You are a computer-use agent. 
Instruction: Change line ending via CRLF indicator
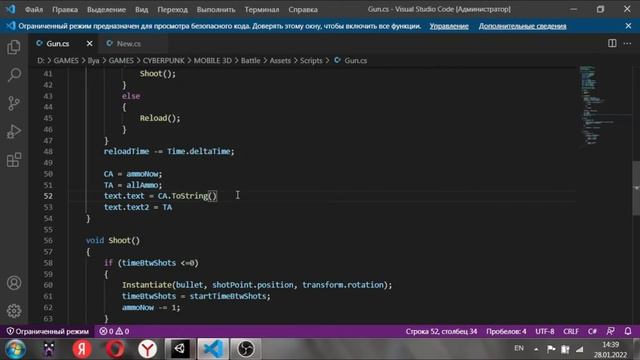click(x=571, y=331)
